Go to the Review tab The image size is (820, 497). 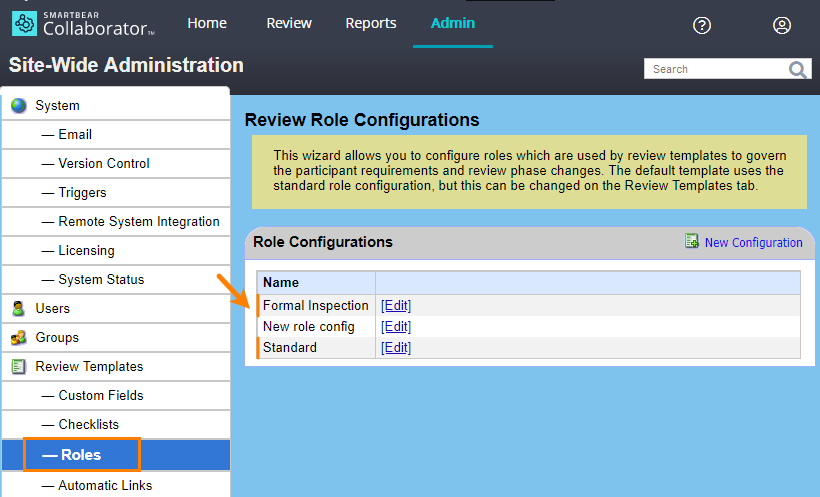coord(289,23)
